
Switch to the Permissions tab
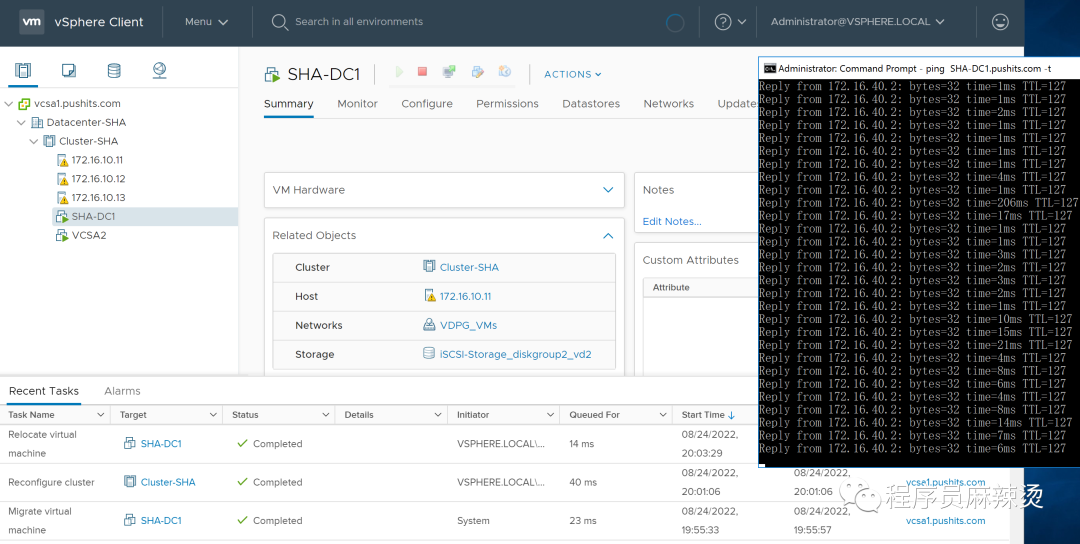pyautogui.click(x=508, y=104)
